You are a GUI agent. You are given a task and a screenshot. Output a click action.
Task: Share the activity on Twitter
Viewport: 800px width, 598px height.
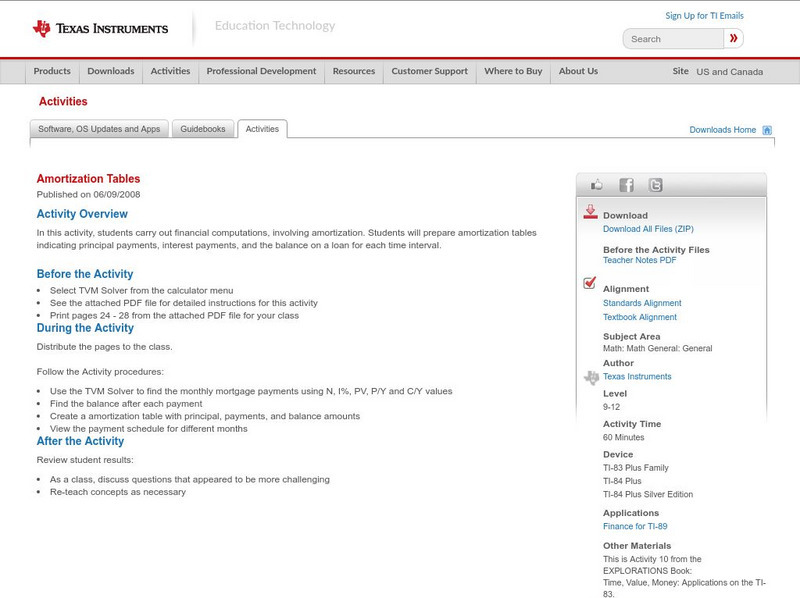(x=656, y=185)
